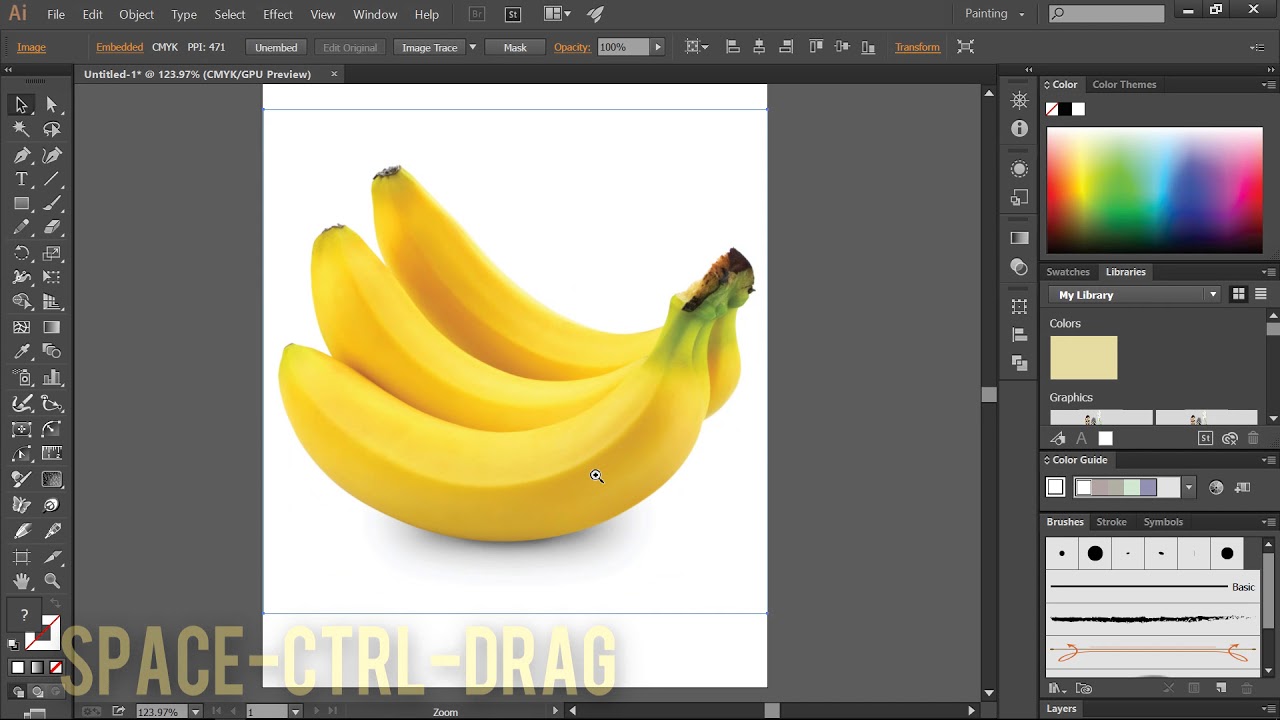This screenshot has height=720, width=1280.
Task: Select the Magic Wand tool
Action: (x=21, y=129)
